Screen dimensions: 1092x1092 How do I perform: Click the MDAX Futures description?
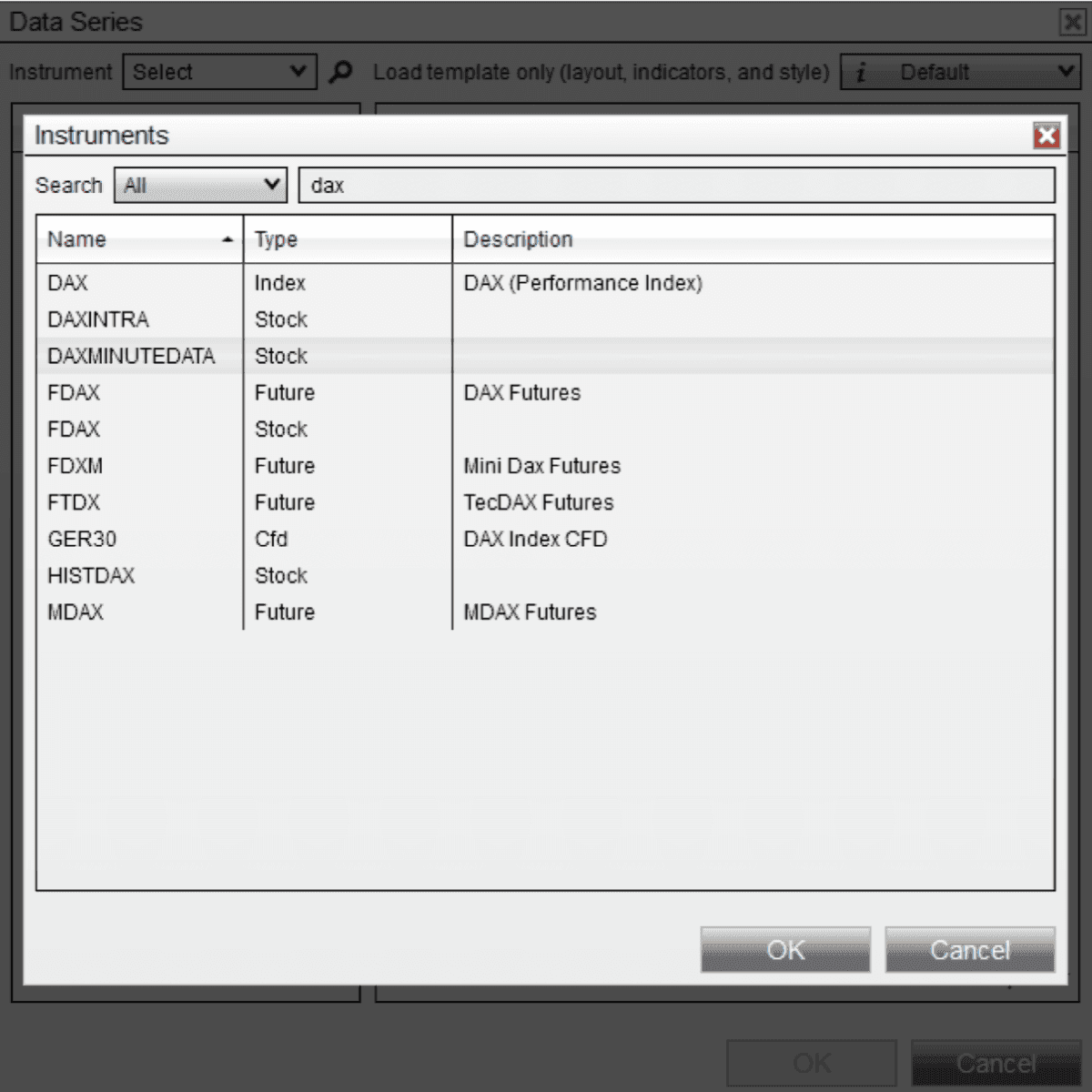coord(530,612)
